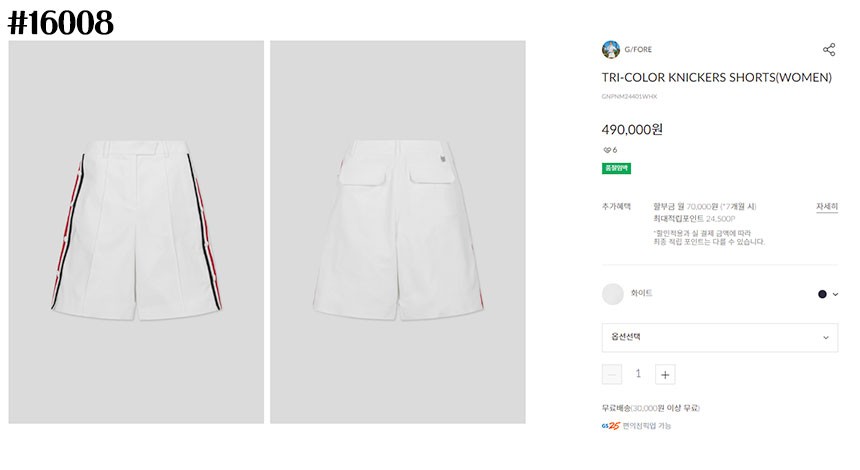The height and width of the screenshot is (470, 860).
Task: Click the green 품절임박 badge
Action: pos(616,168)
